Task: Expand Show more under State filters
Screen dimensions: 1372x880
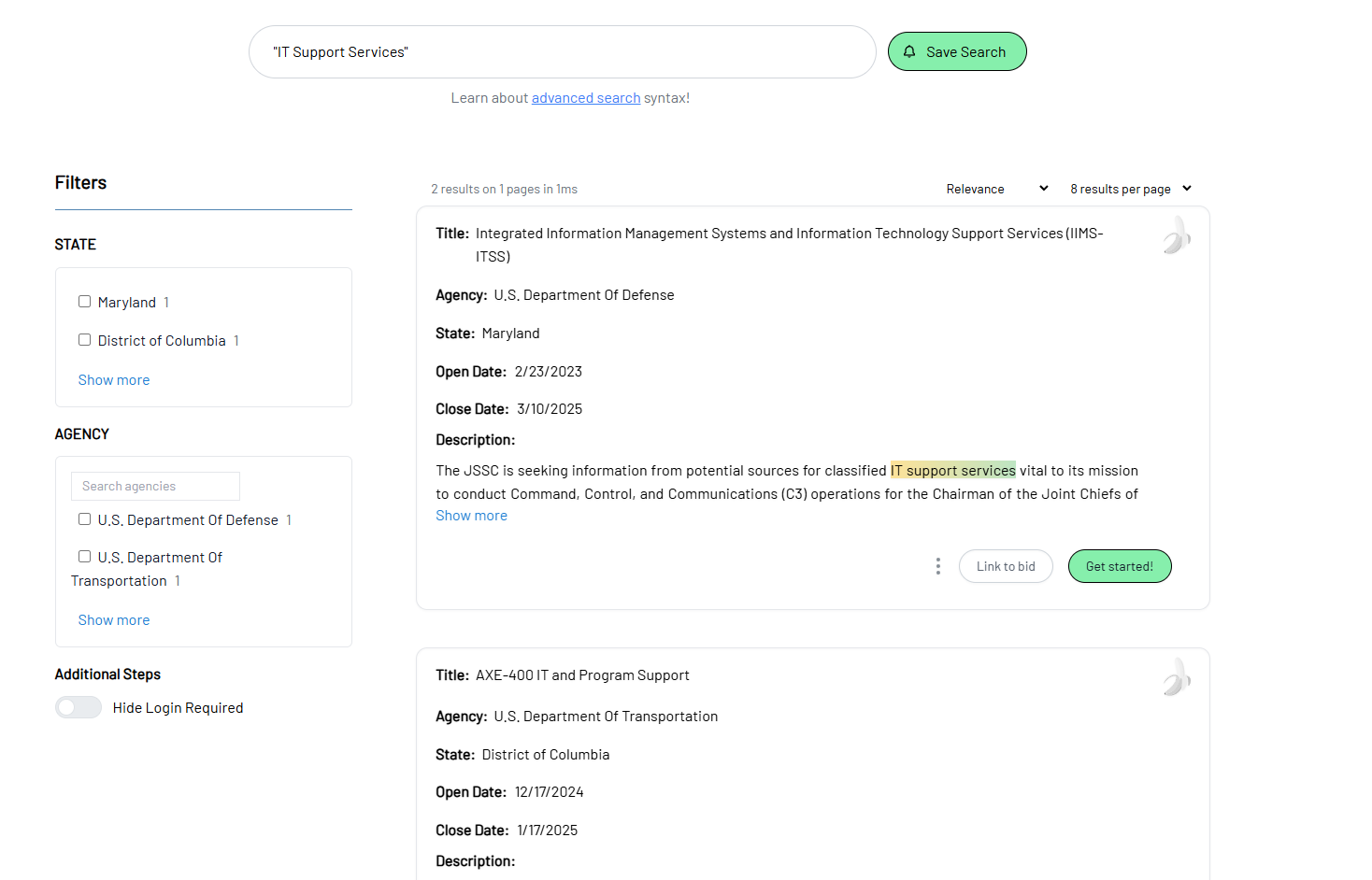Action: point(114,380)
